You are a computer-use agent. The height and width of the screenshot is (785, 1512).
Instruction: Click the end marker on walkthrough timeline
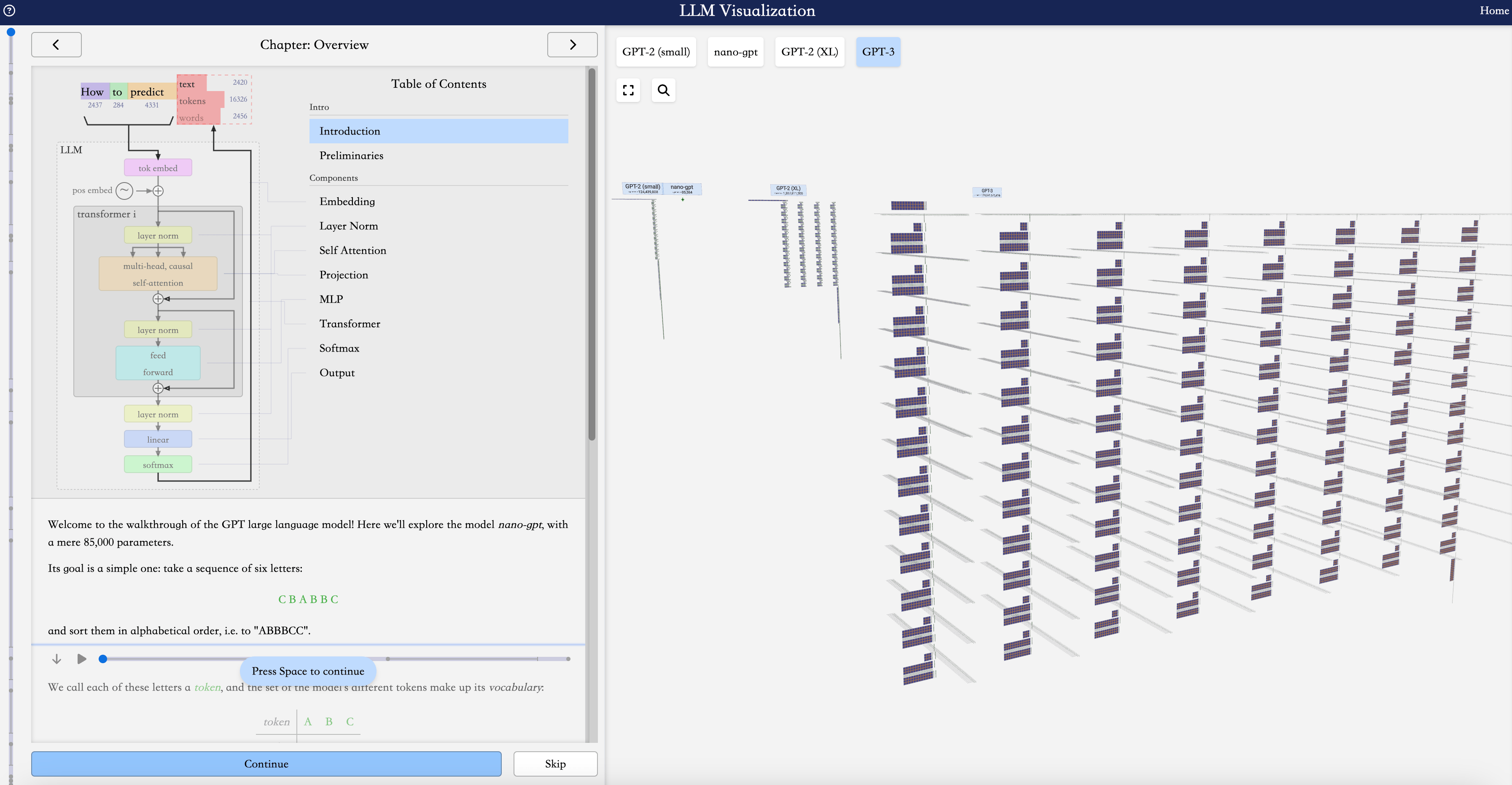[568, 659]
